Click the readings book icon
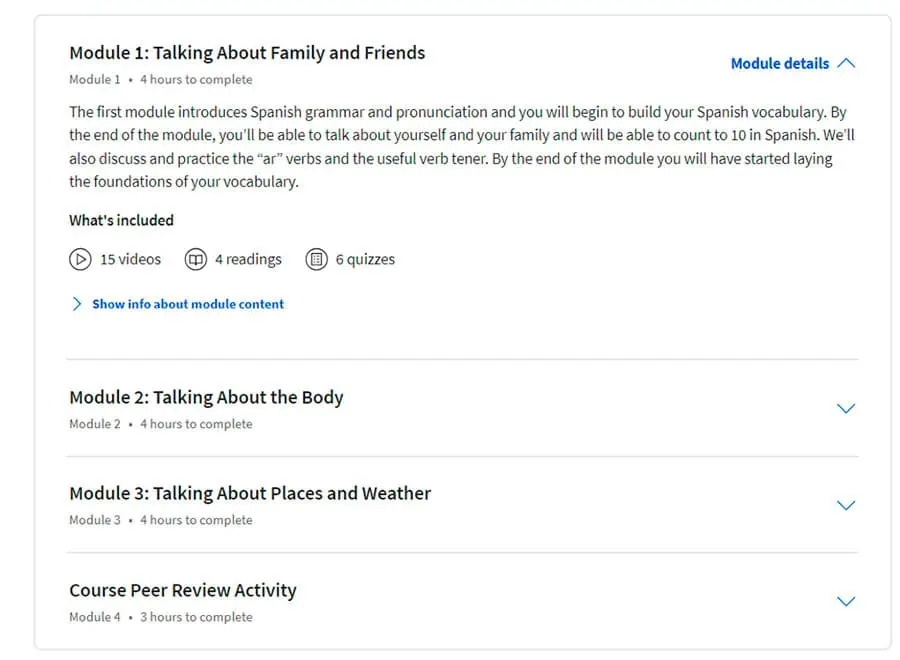Image resolution: width=900 pixels, height=660 pixels. (x=196, y=259)
